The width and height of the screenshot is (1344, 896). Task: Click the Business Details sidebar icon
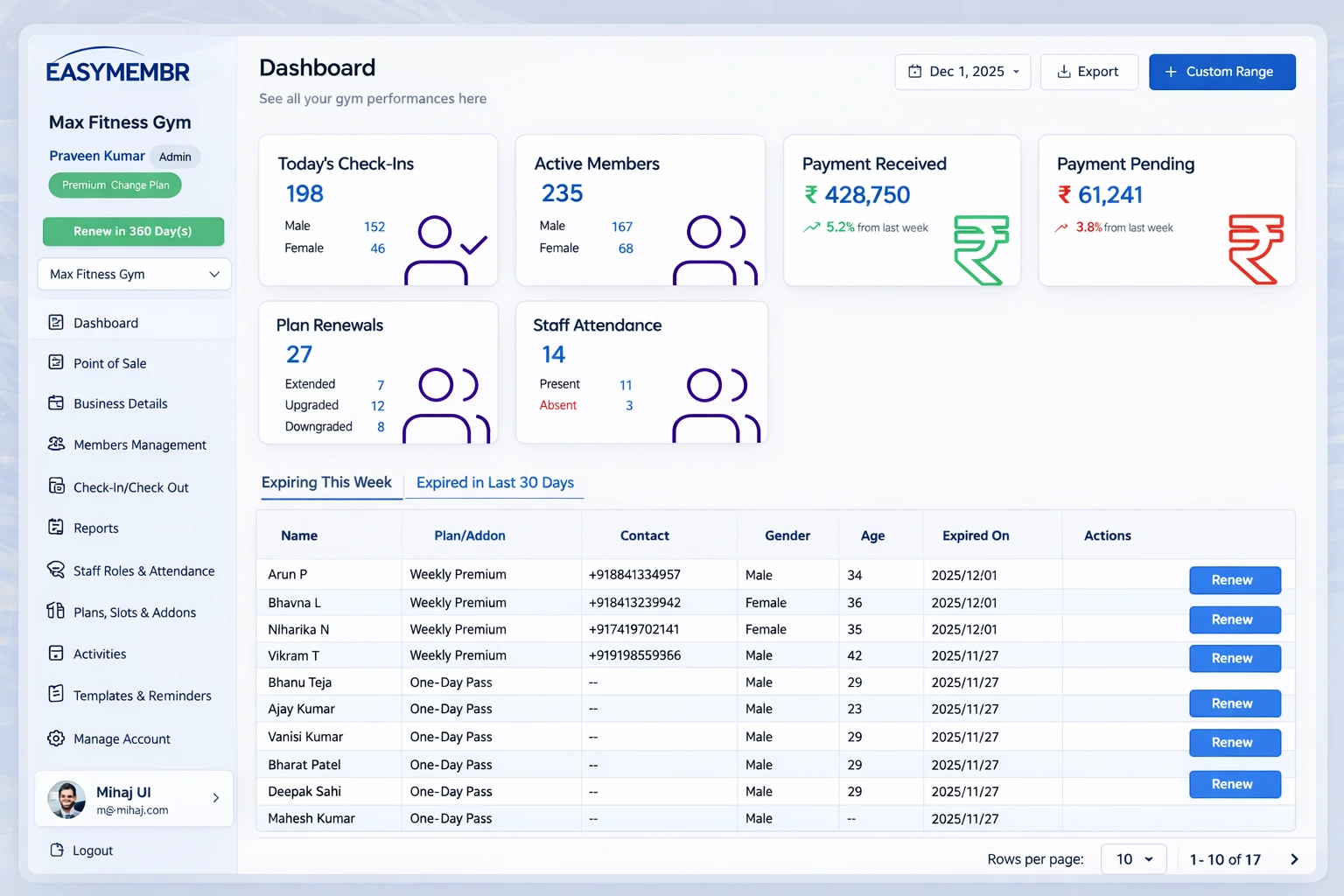[56, 402]
